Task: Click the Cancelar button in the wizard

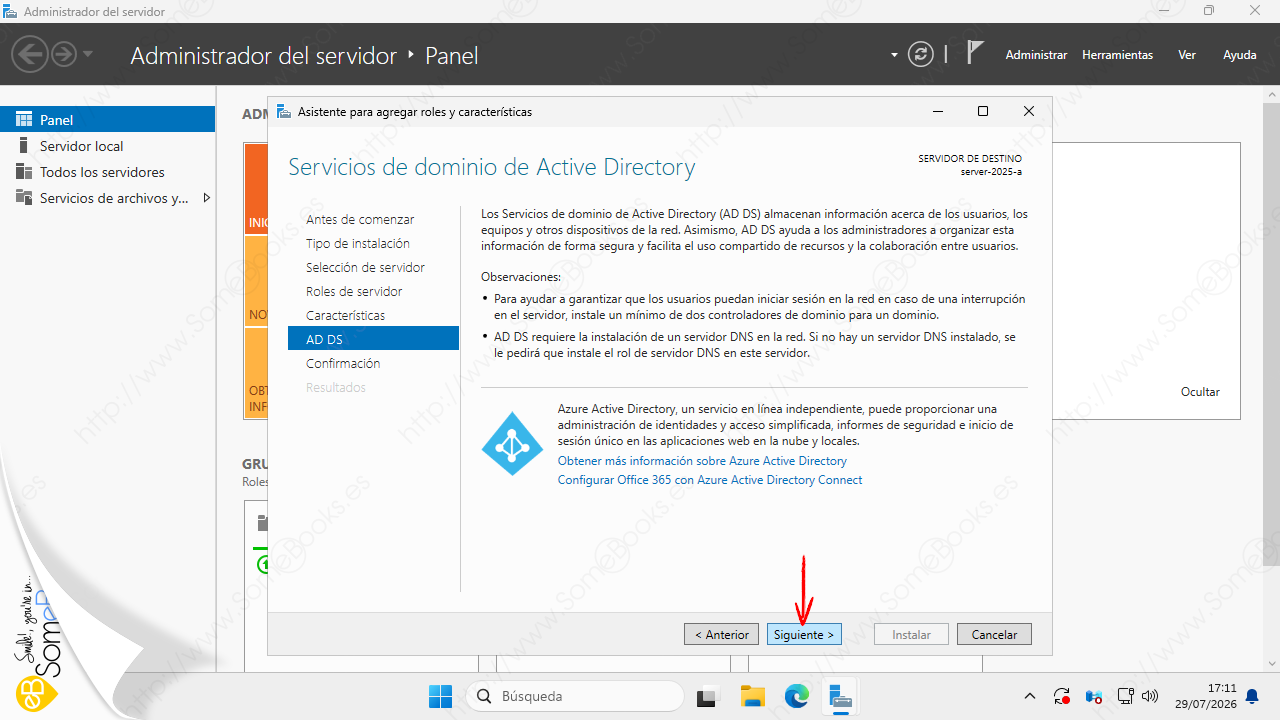Action: [994, 634]
